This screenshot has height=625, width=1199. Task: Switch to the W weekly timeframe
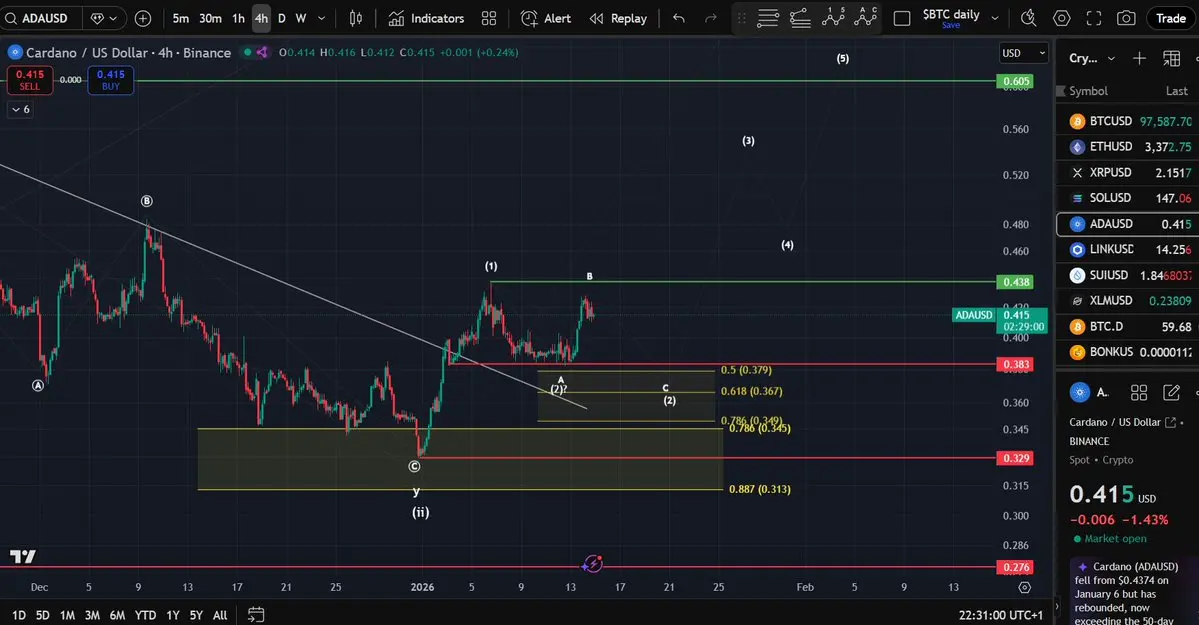click(x=301, y=18)
